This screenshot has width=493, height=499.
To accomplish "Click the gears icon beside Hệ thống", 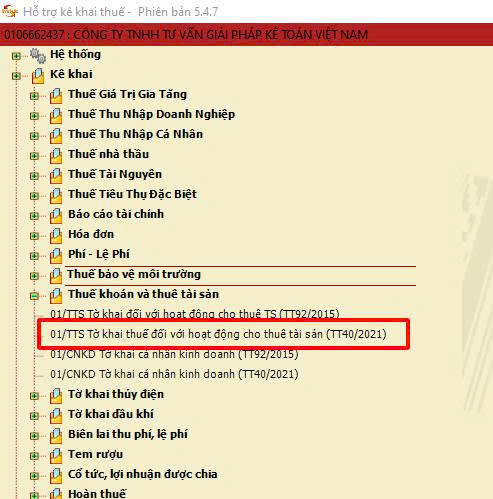I will point(38,55).
